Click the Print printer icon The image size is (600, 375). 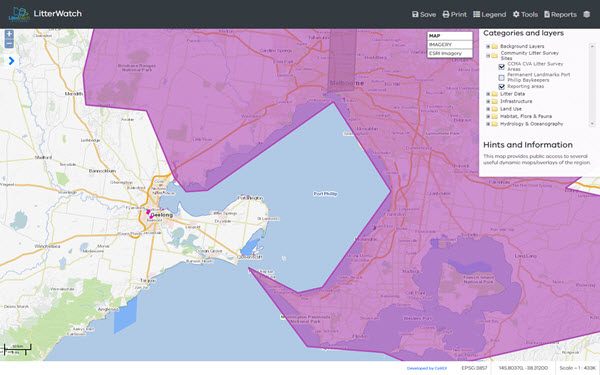point(446,14)
